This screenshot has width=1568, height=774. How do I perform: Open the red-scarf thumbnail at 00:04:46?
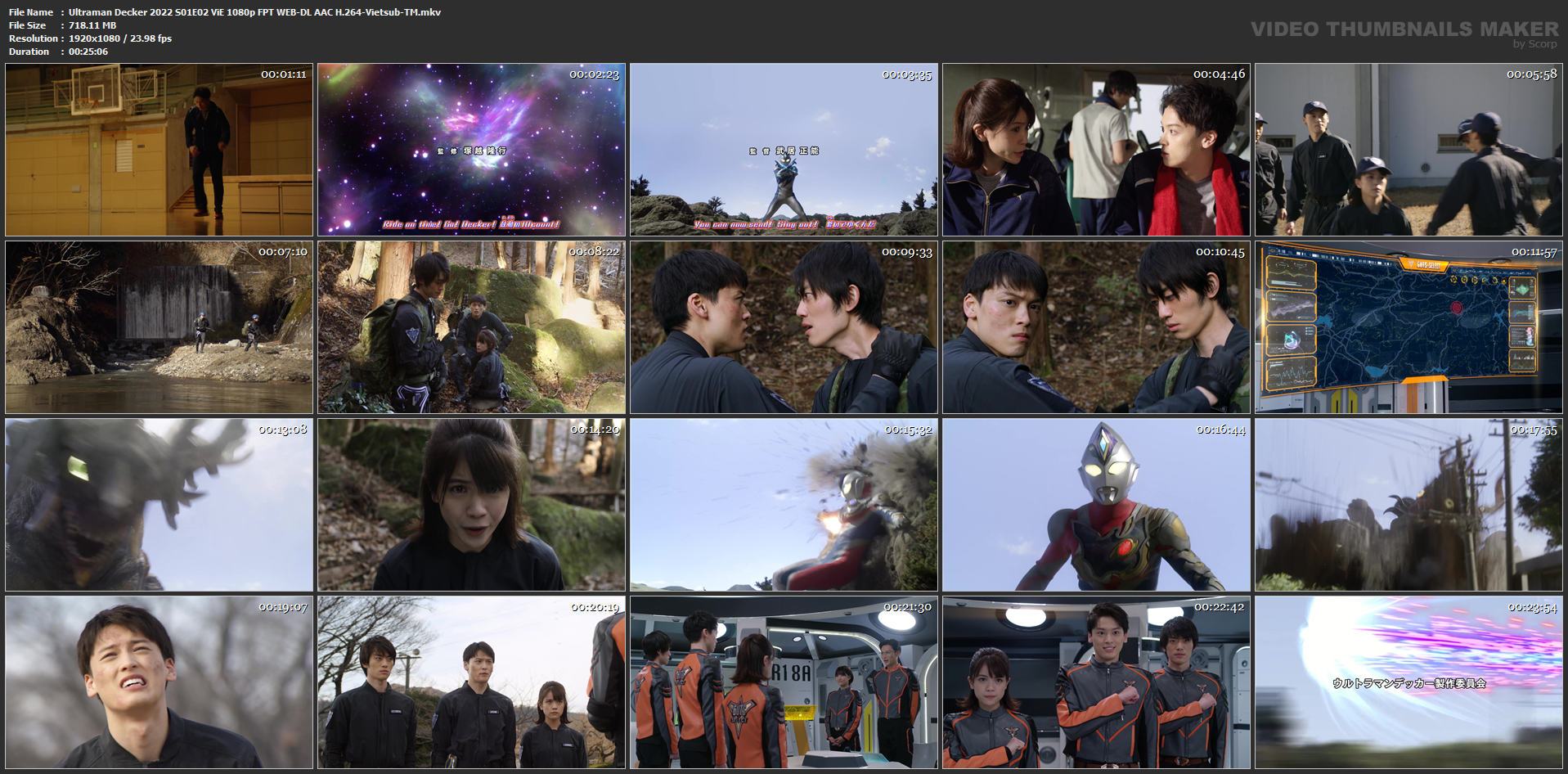click(1097, 150)
